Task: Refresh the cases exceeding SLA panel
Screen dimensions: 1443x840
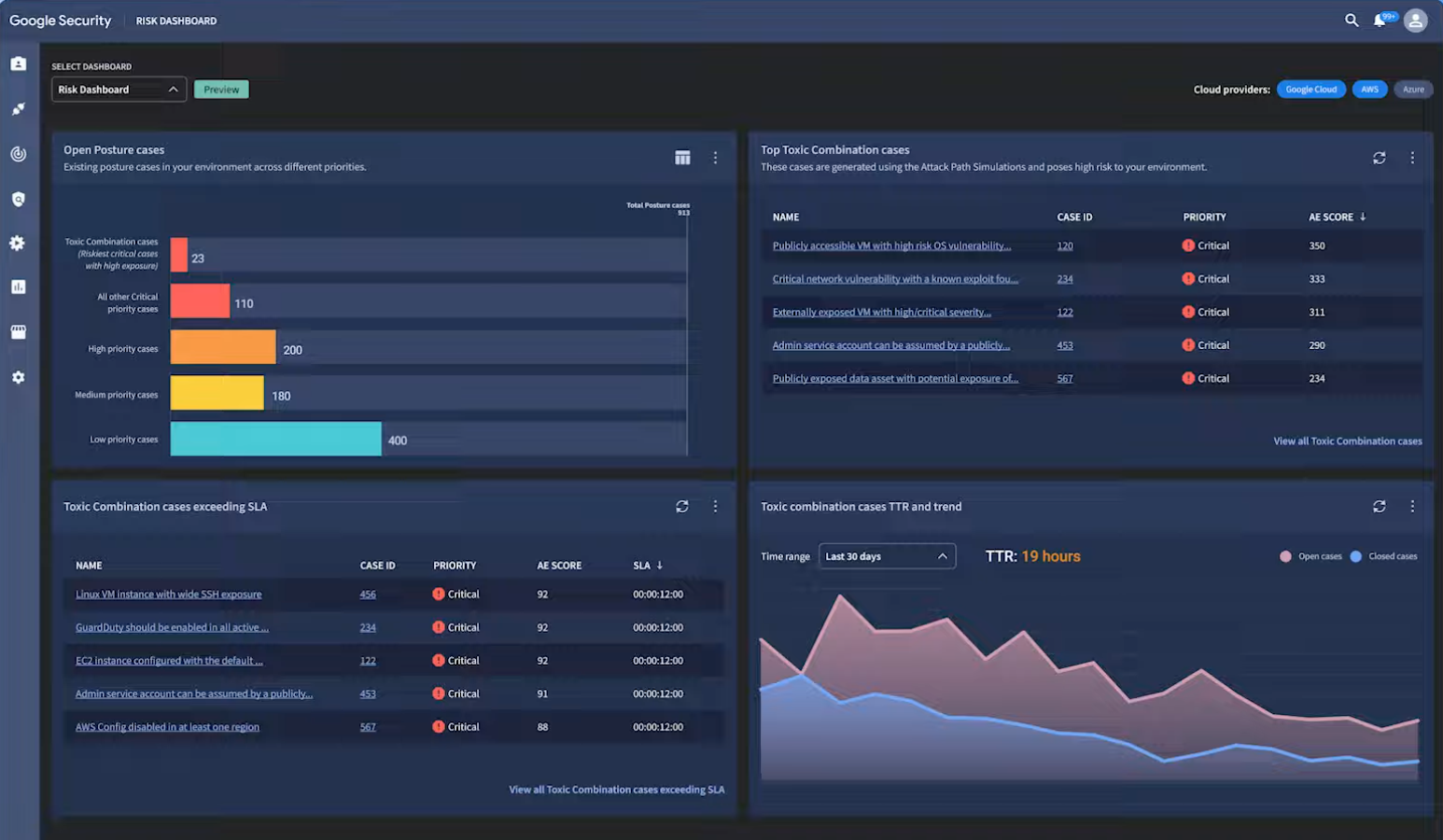Action: tap(682, 506)
